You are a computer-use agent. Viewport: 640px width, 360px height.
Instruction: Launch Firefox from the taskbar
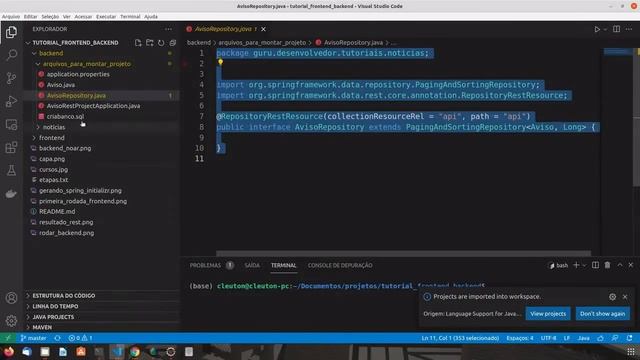coord(9,351)
